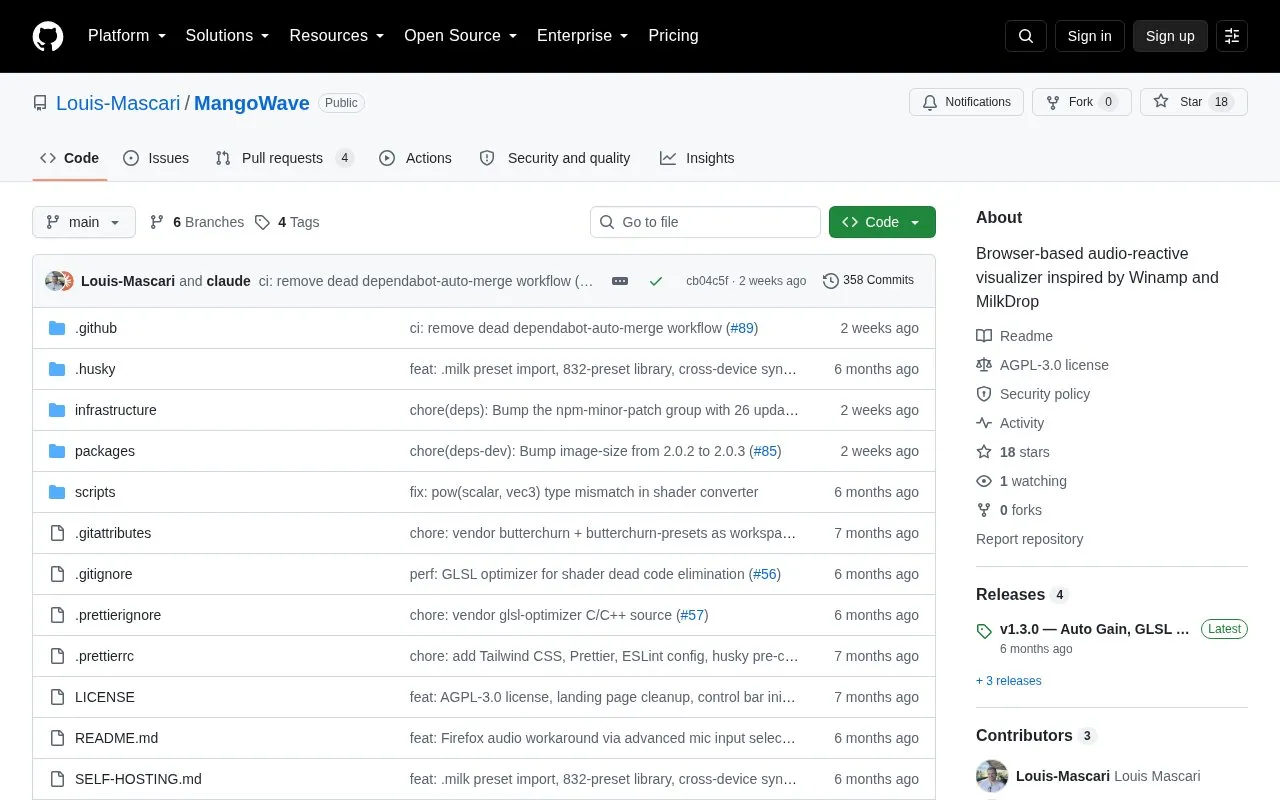Switch to the Pull requests tab
The width and height of the screenshot is (1280, 800).
point(284,158)
